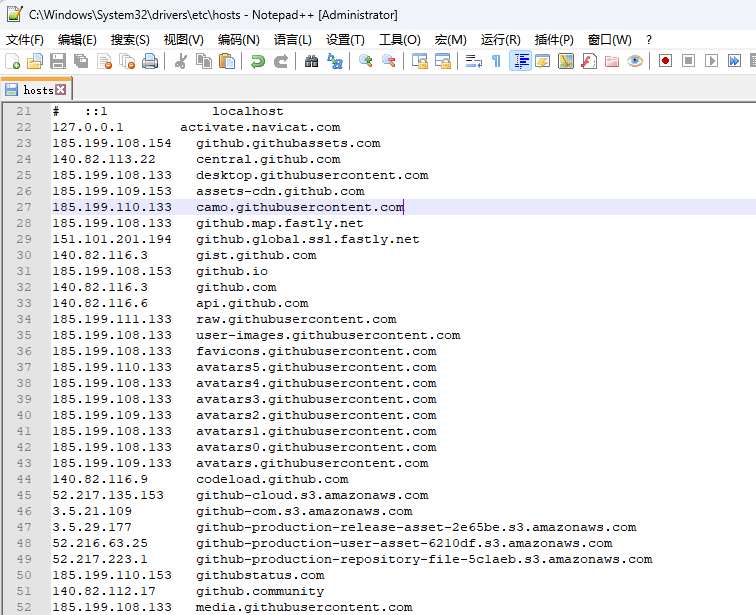The width and height of the screenshot is (756, 615).
Task: Open the 语言(L) menu
Action: click(293, 40)
